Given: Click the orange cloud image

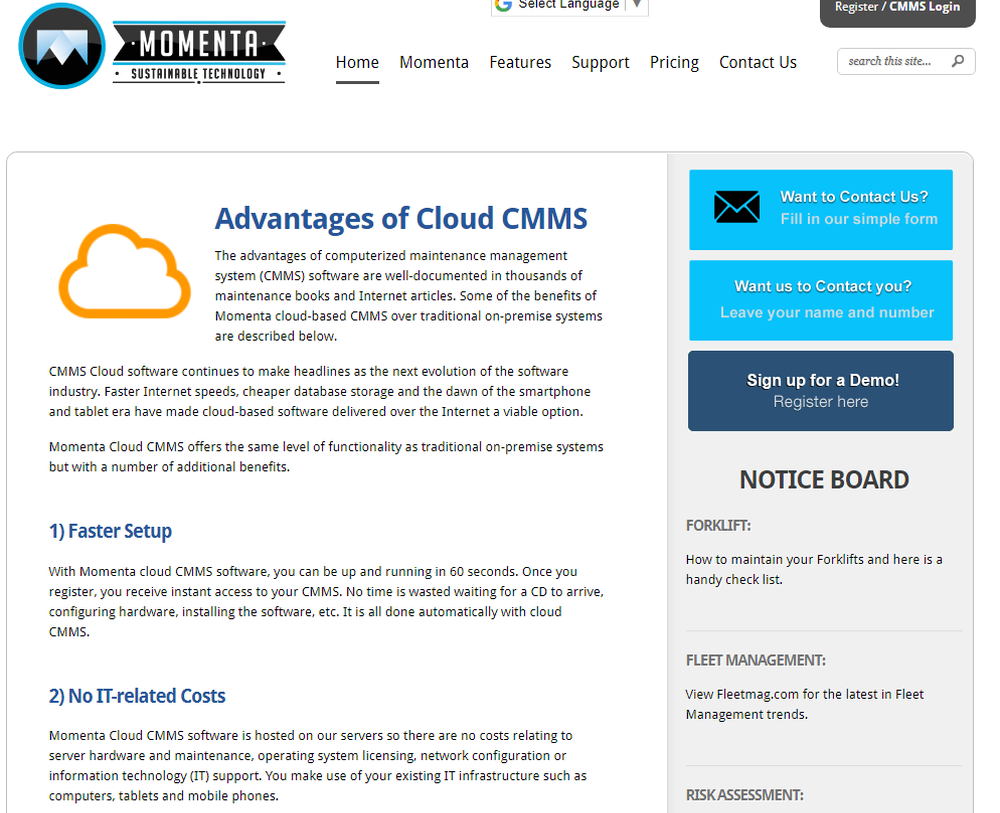Looking at the screenshot, I should pos(124,271).
